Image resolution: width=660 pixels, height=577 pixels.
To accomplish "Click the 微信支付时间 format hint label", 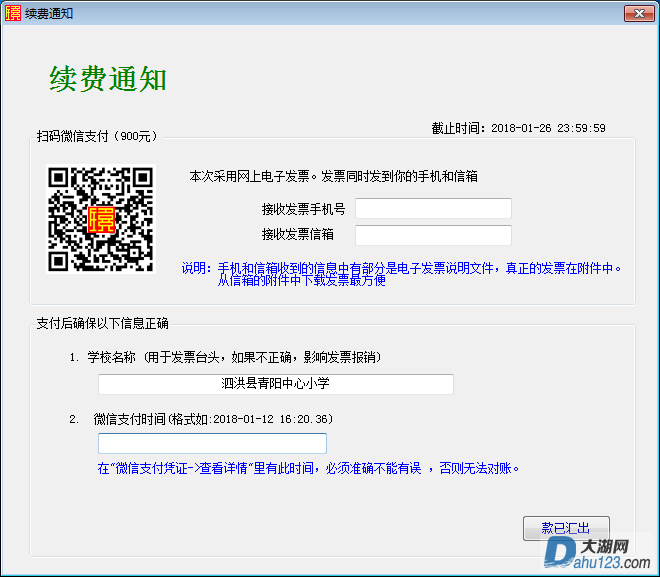I will click(201, 419).
